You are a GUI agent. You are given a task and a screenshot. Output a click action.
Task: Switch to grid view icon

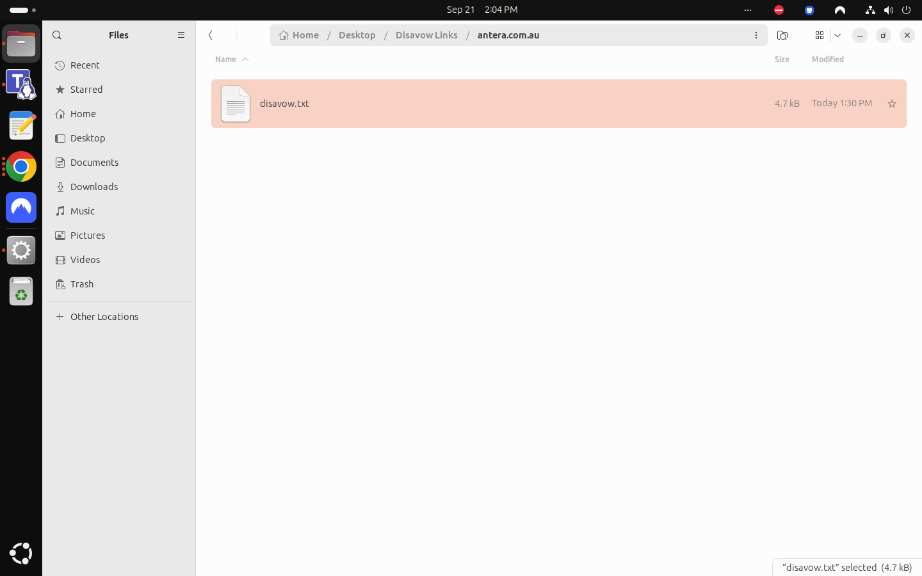819,35
